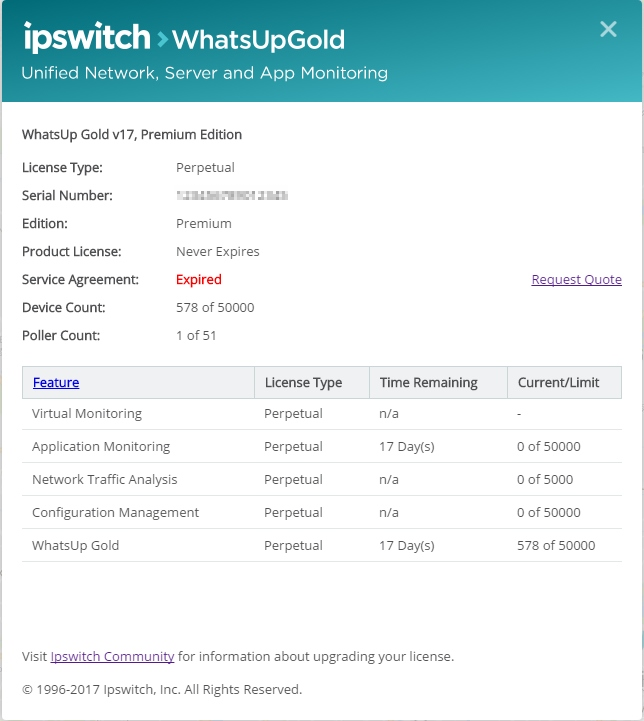Click the WhatsUp Gold v17 Premium Edition heading
644x721 pixels.
[132, 134]
